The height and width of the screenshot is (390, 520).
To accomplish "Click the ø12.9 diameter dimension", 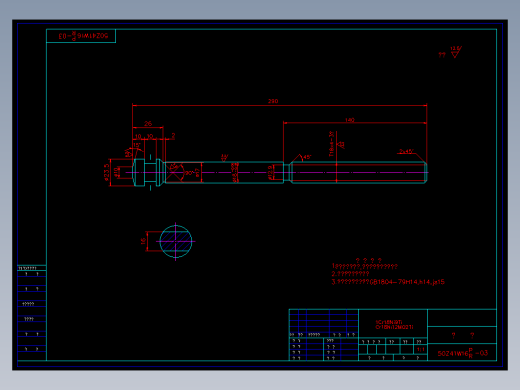I will [x=270, y=173].
